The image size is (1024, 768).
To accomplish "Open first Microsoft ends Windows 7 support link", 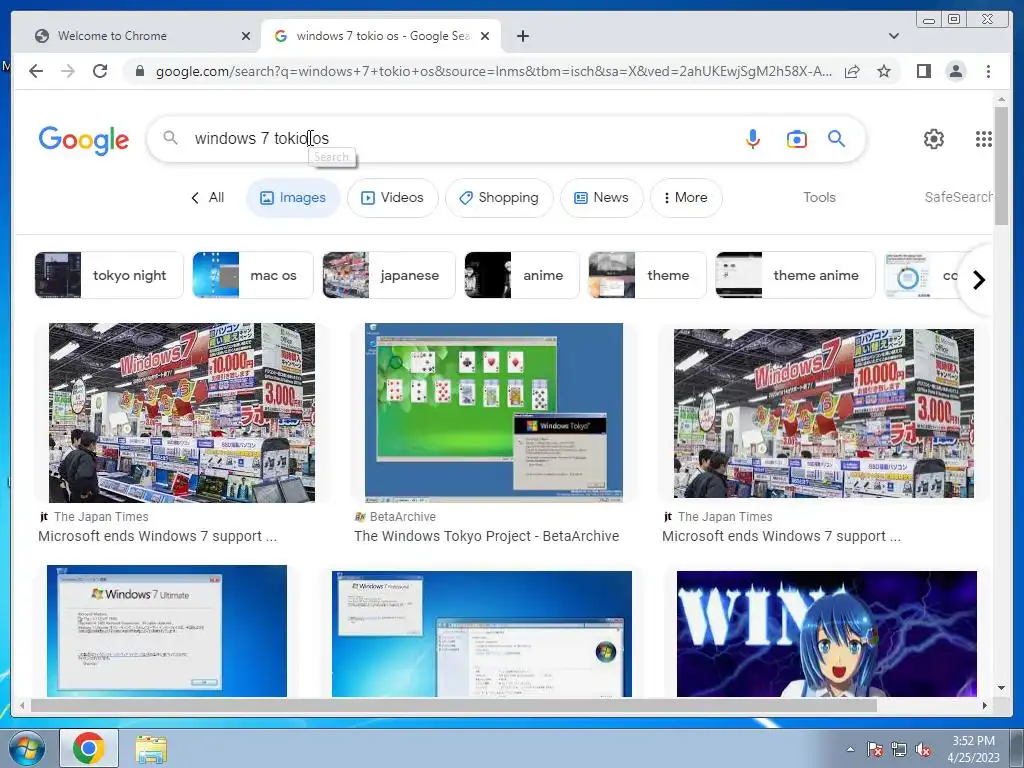I will (157, 536).
